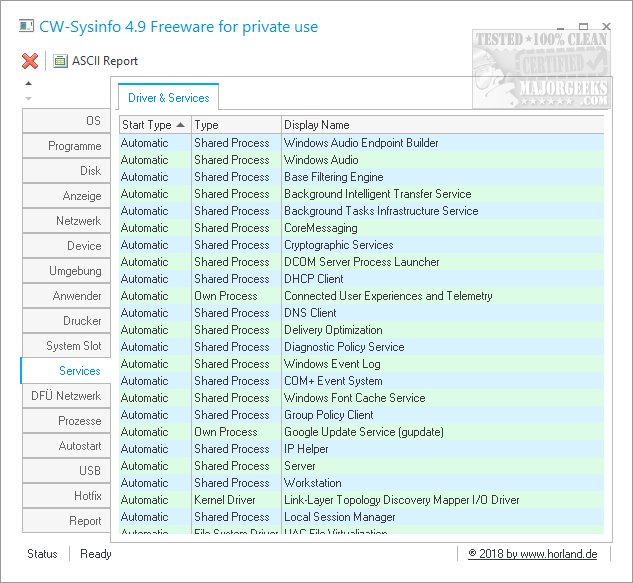Open the Driver & Services tab
The height and width of the screenshot is (583, 633).
[168, 98]
